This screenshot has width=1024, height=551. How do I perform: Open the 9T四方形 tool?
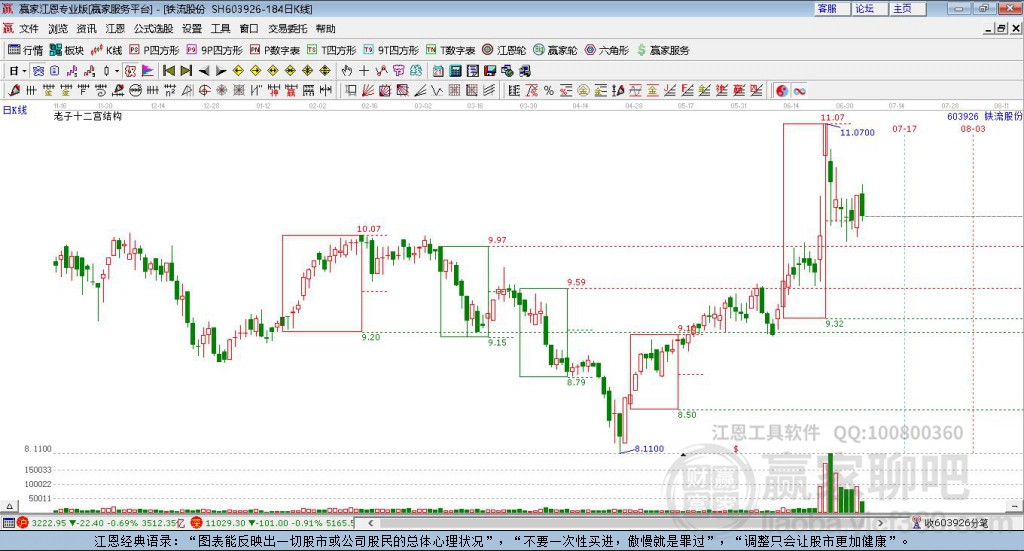(x=391, y=50)
